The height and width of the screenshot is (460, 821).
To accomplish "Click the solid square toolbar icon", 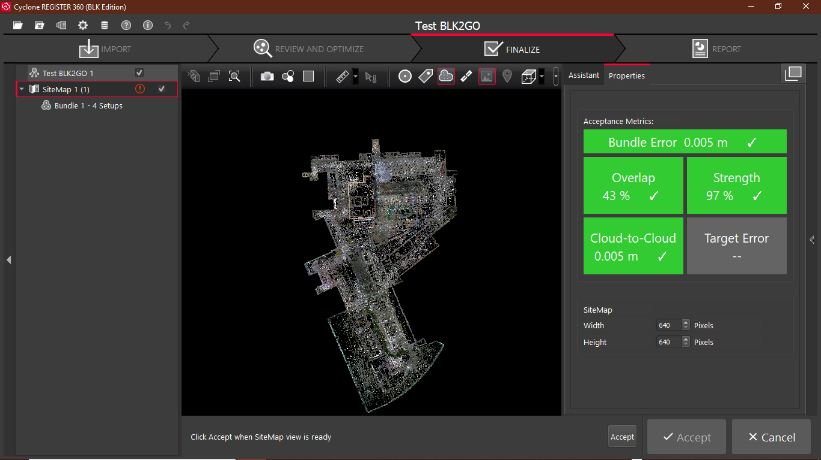I will [308, 76].
